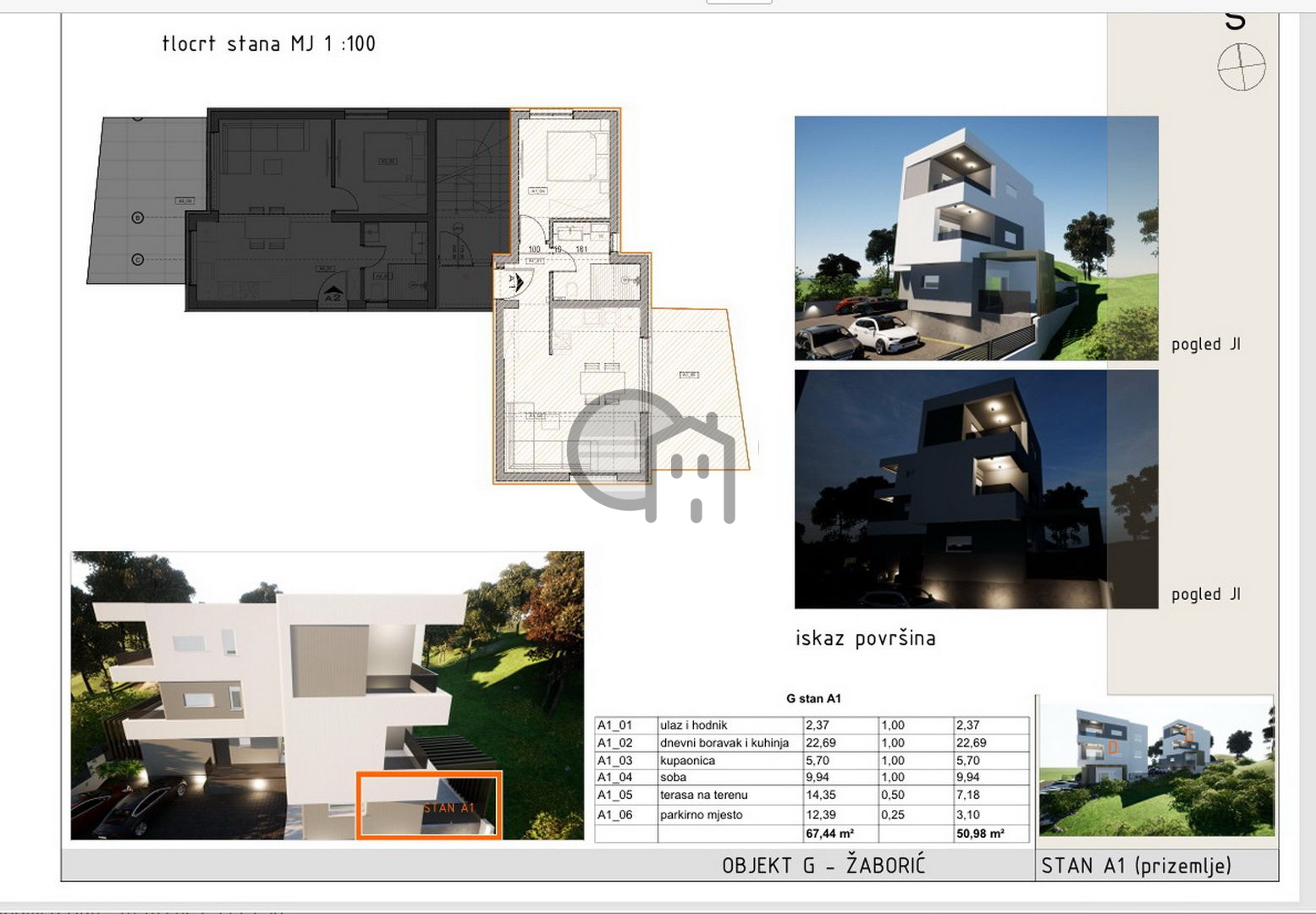Open the aerial render at bottom left

tap(254, 677)
